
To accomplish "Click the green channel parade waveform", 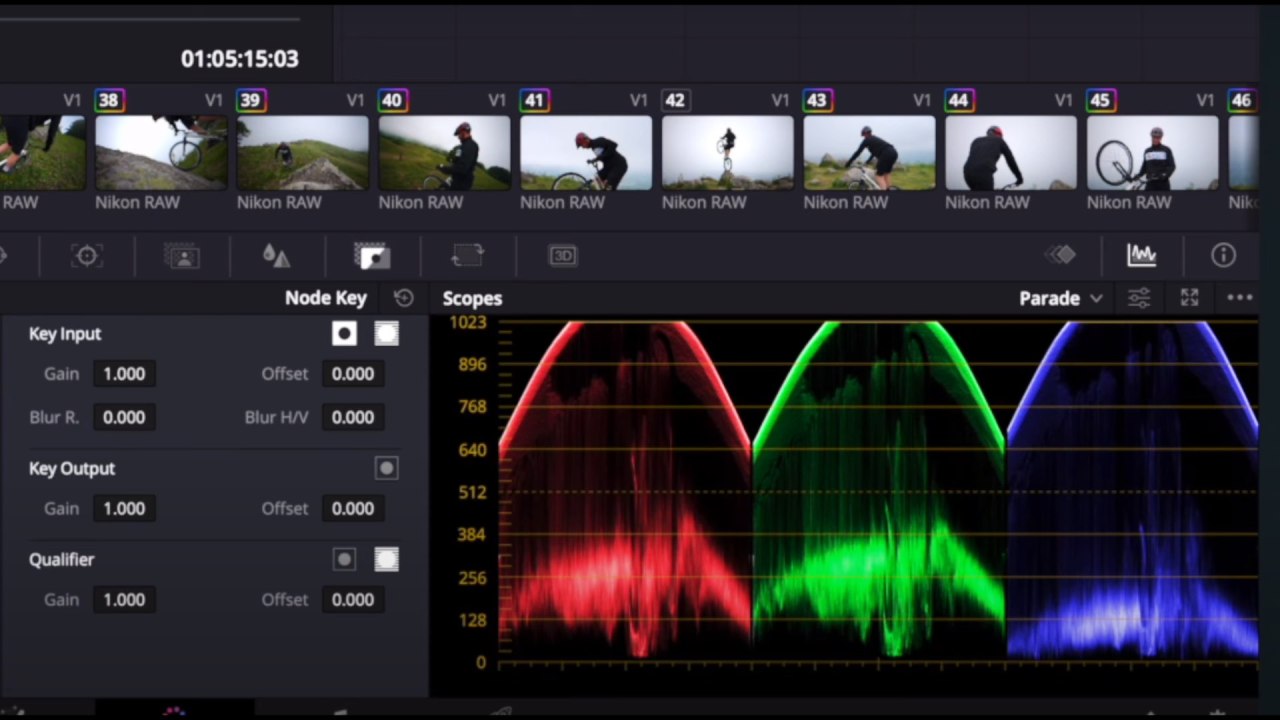I will [879, 490].
